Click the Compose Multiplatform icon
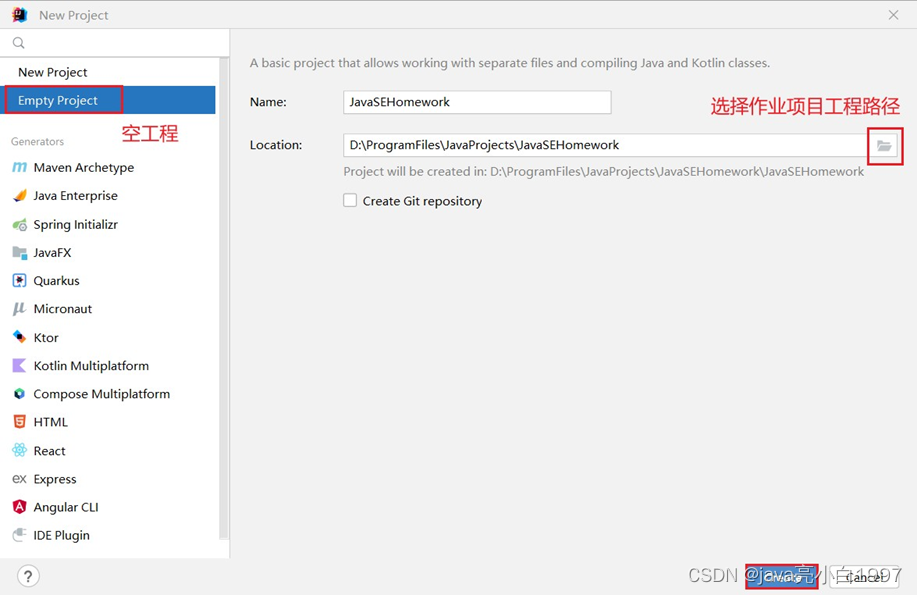Viewport: 917px width, 595px height. 19,394
